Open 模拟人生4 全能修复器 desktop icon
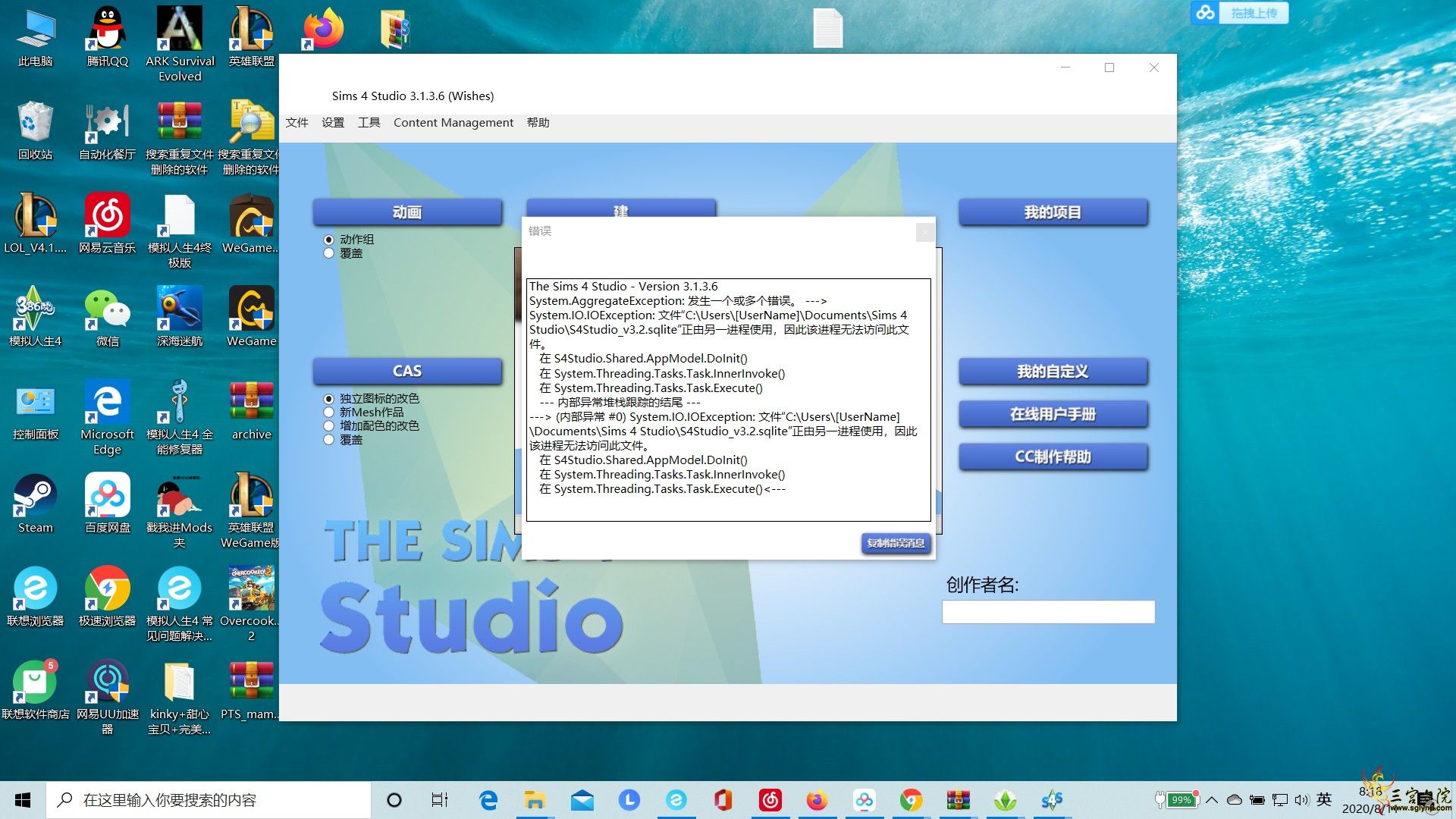 point(180,417)
